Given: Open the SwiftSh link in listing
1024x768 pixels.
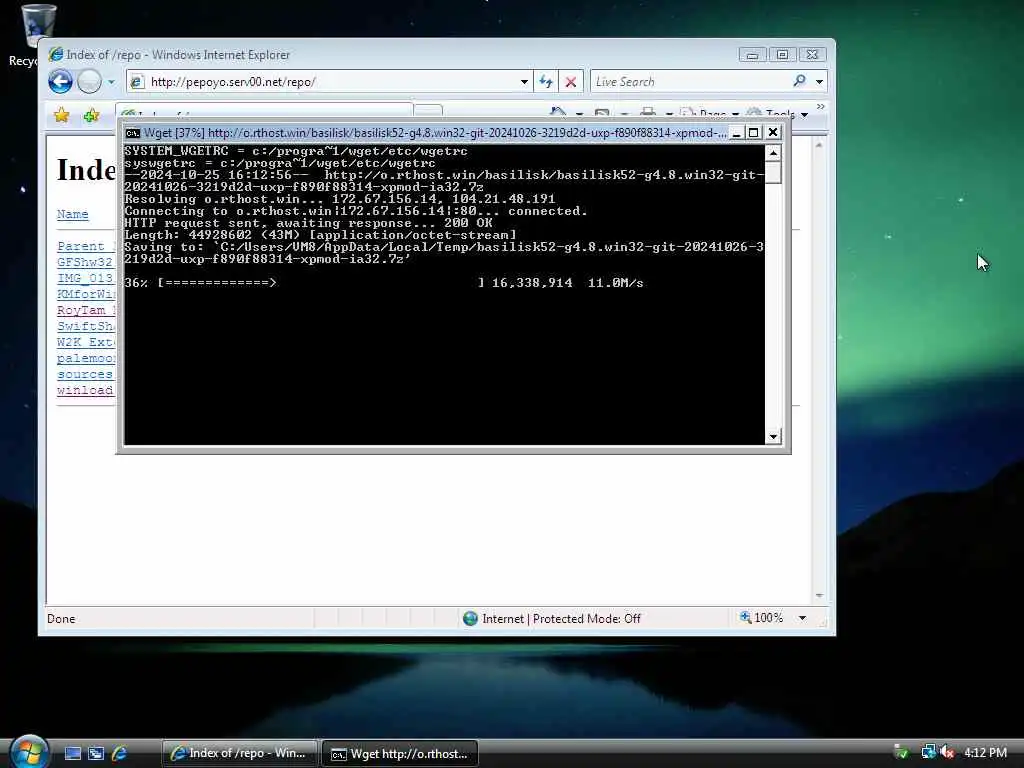Looking at the screenshot, I should tap(86, 326).
